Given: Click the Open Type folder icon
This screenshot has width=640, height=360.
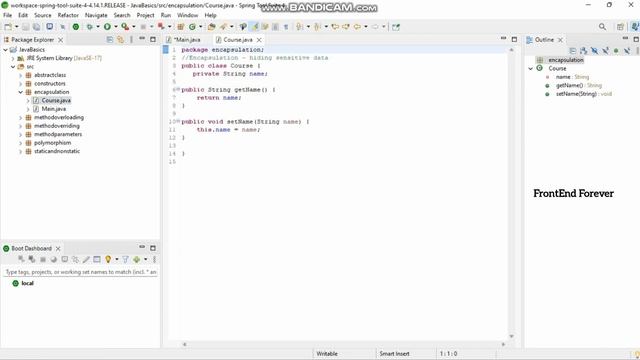Looking at the screenshot, I should 211,27.
